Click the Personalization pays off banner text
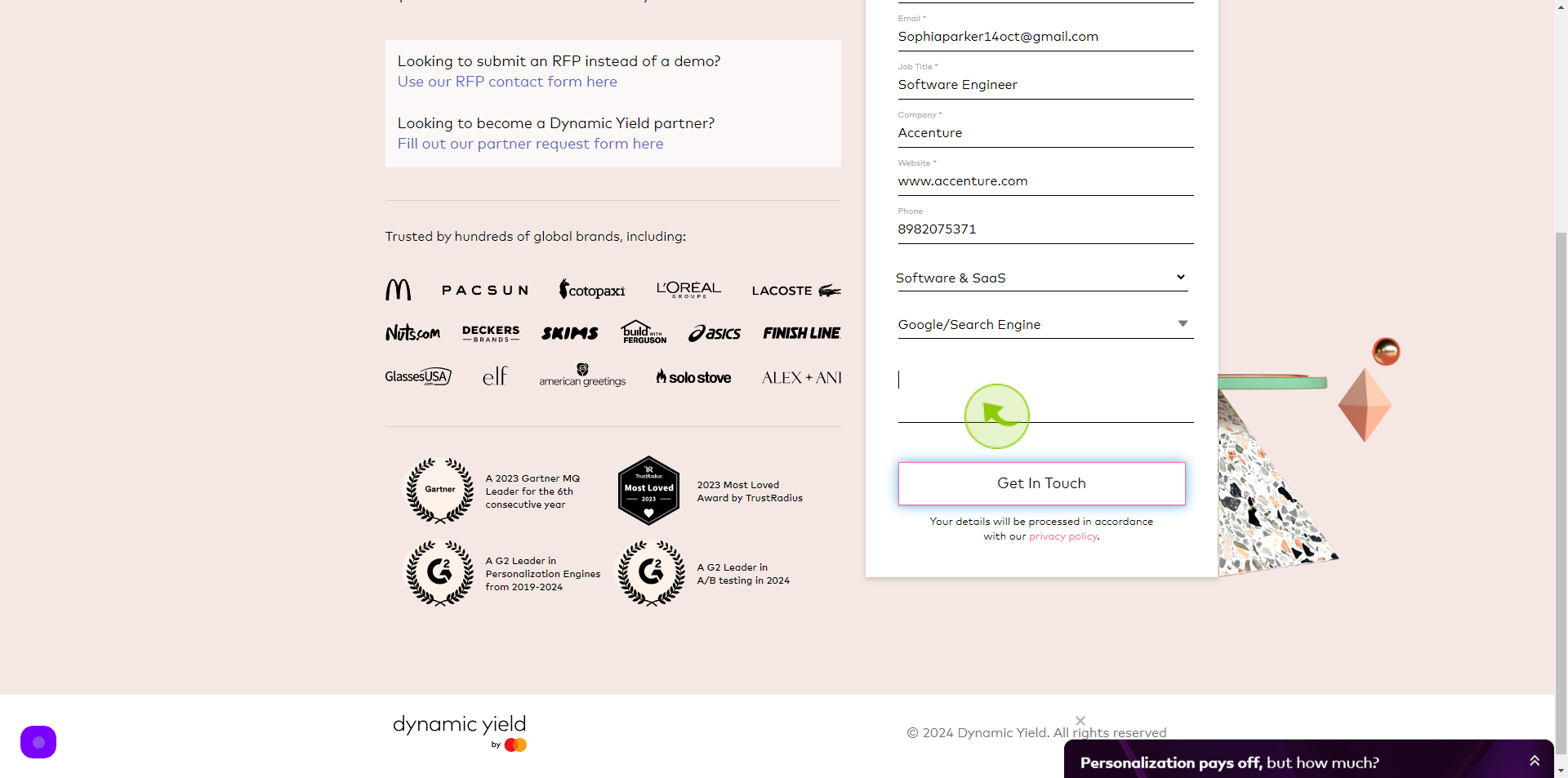This screenshot has width=1568, height=778. (x=1229, y=762)
